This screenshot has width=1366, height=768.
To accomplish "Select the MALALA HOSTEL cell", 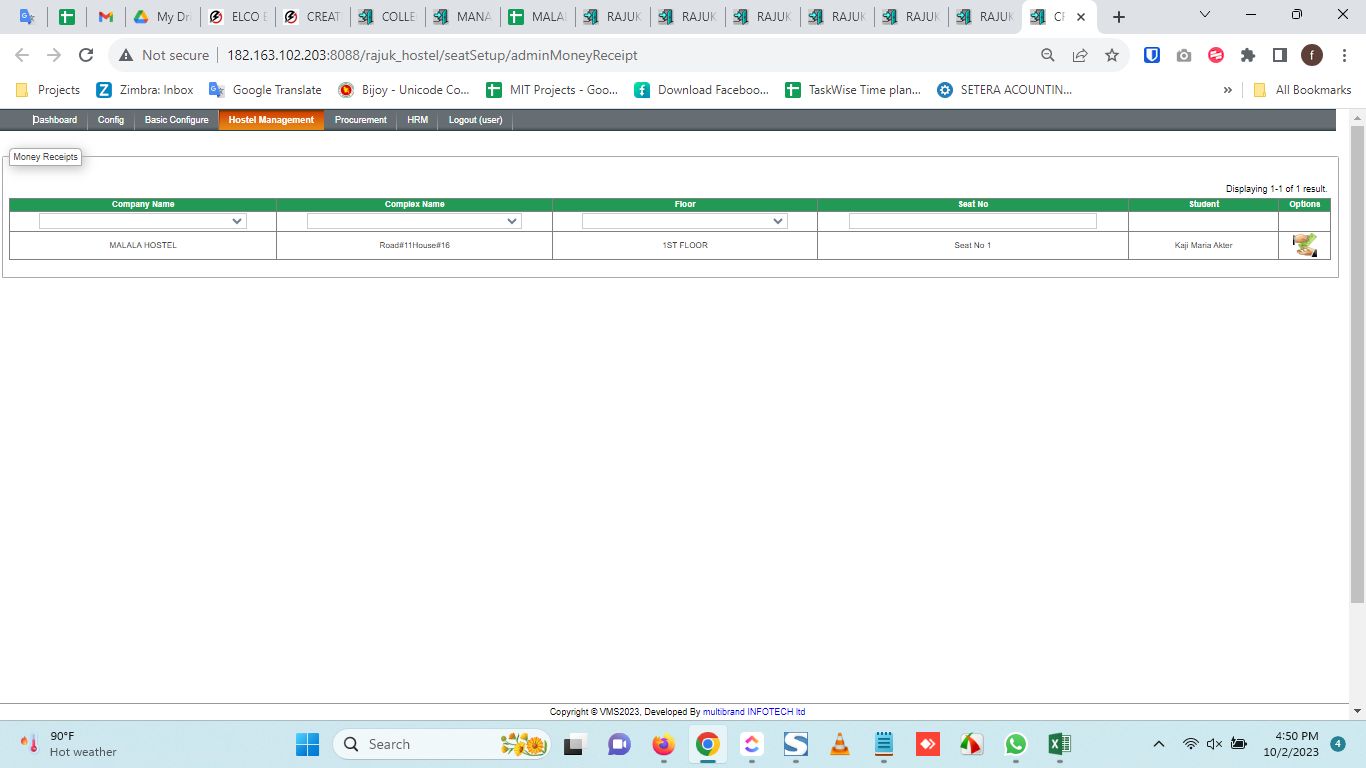I will 143,245.
